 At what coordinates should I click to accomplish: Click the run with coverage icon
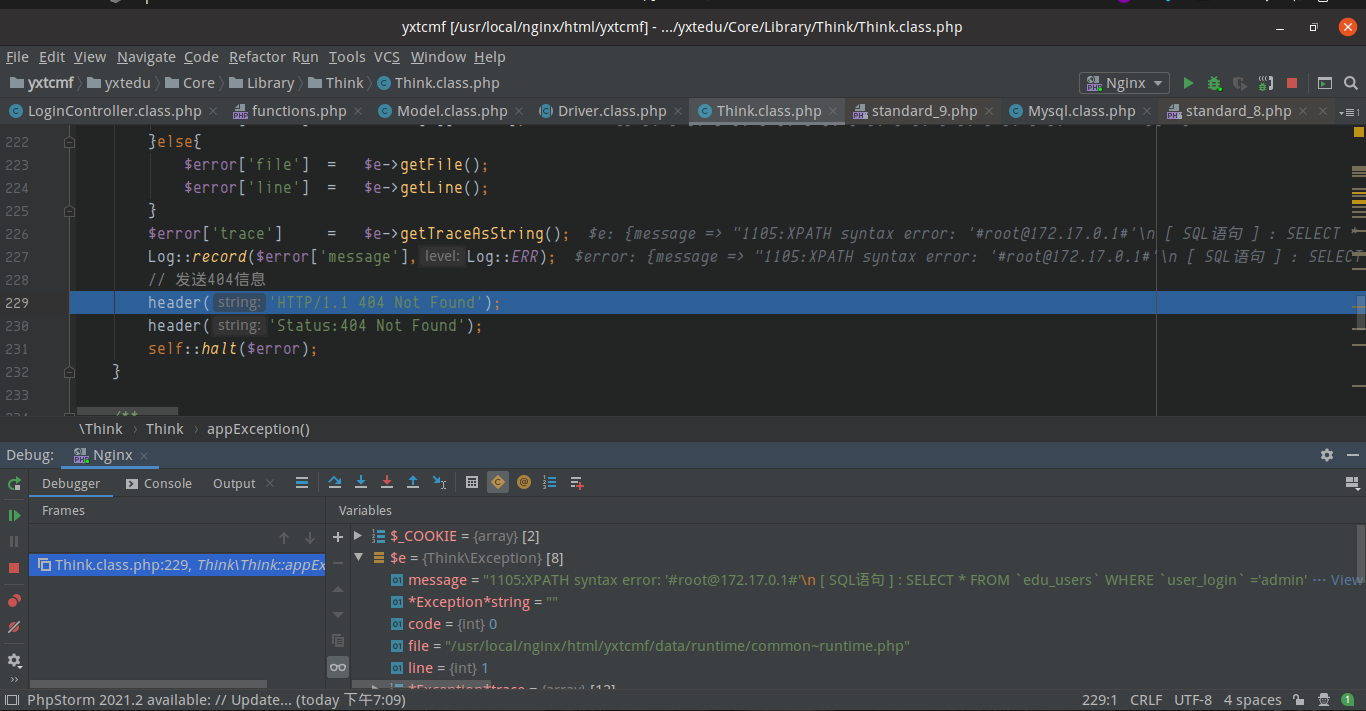click(x=1240, y=83)
